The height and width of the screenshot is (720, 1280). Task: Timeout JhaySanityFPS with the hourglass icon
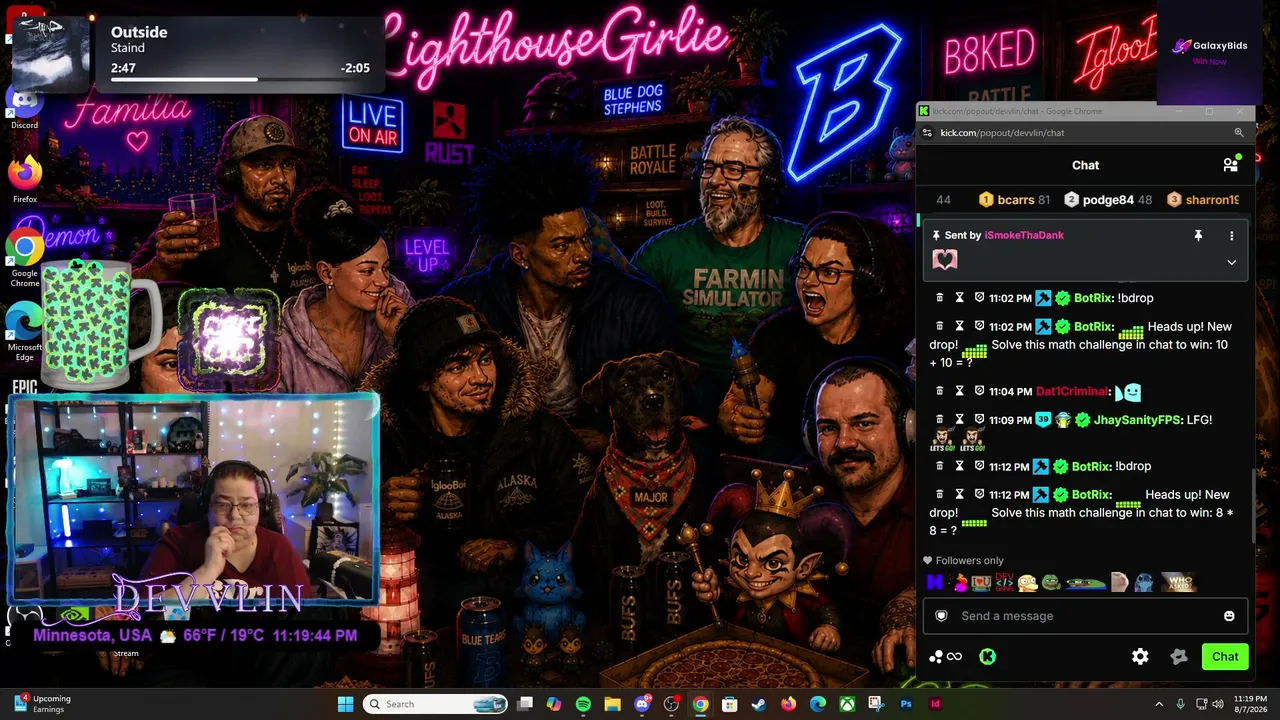click(959, 420)
